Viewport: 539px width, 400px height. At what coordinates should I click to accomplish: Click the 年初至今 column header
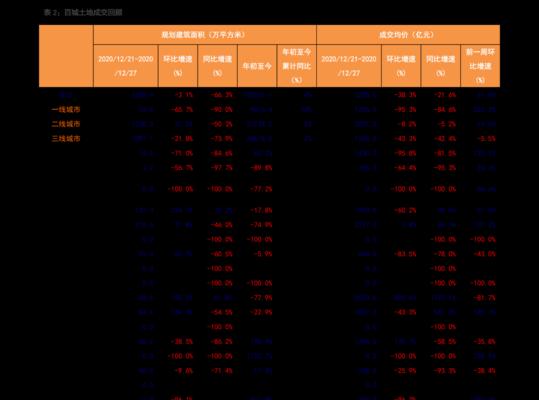[257, 66]
